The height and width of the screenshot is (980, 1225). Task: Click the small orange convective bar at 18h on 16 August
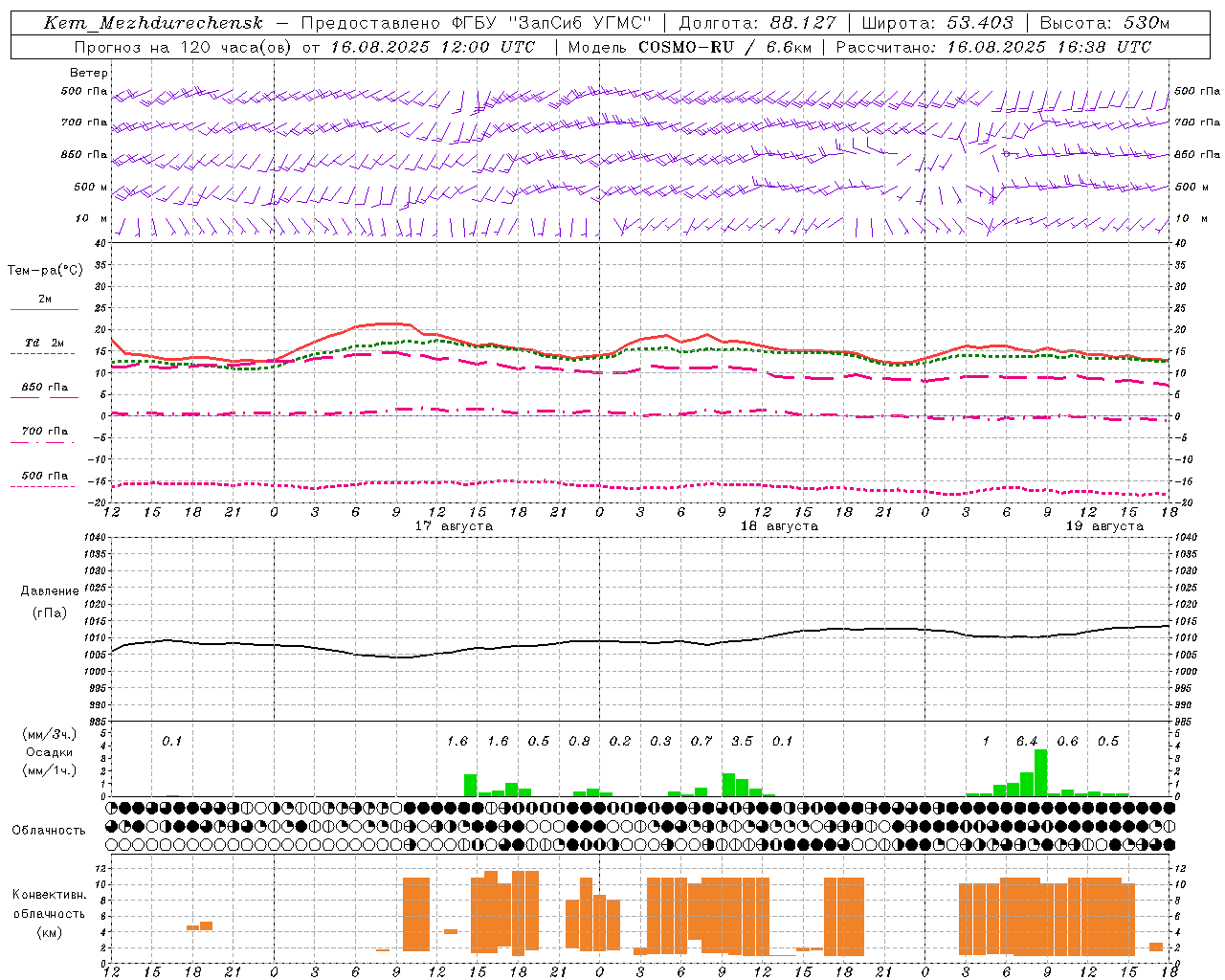[x=192, y=927]
